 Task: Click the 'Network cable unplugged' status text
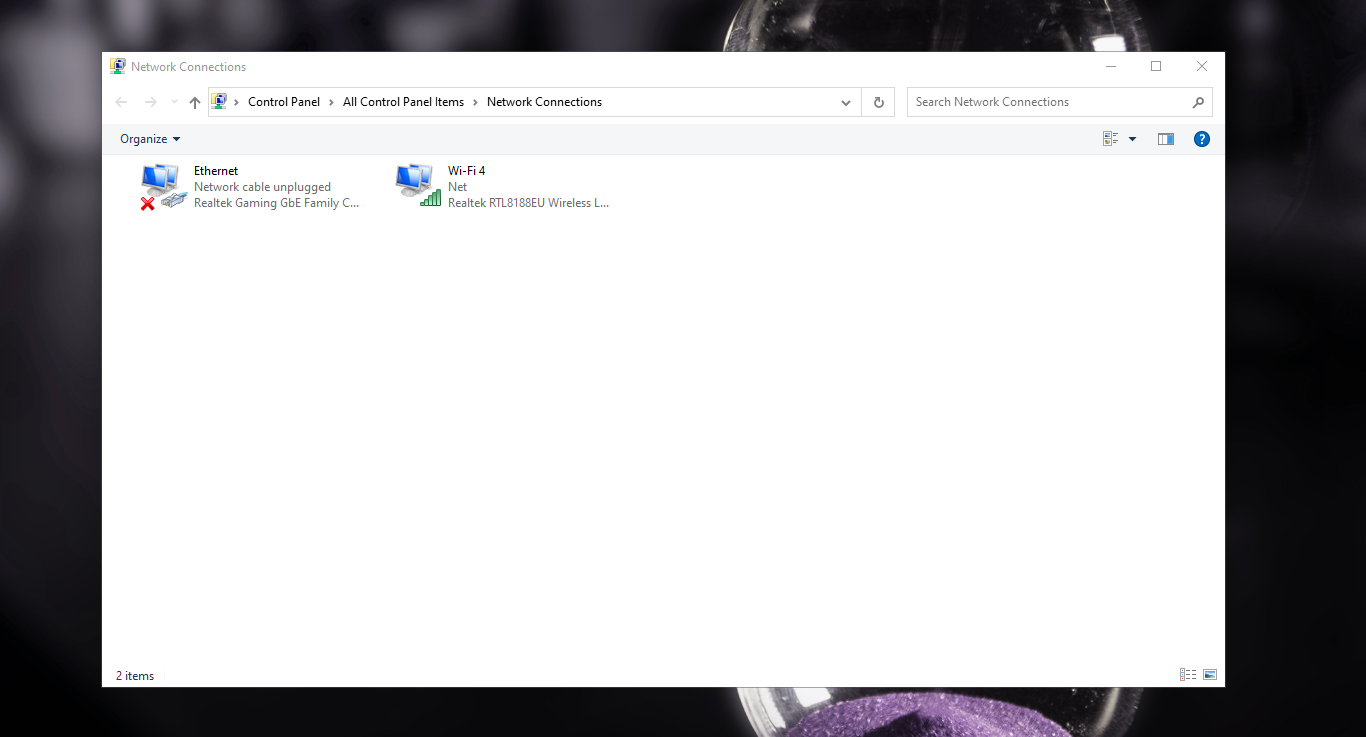tap(262, 187)
